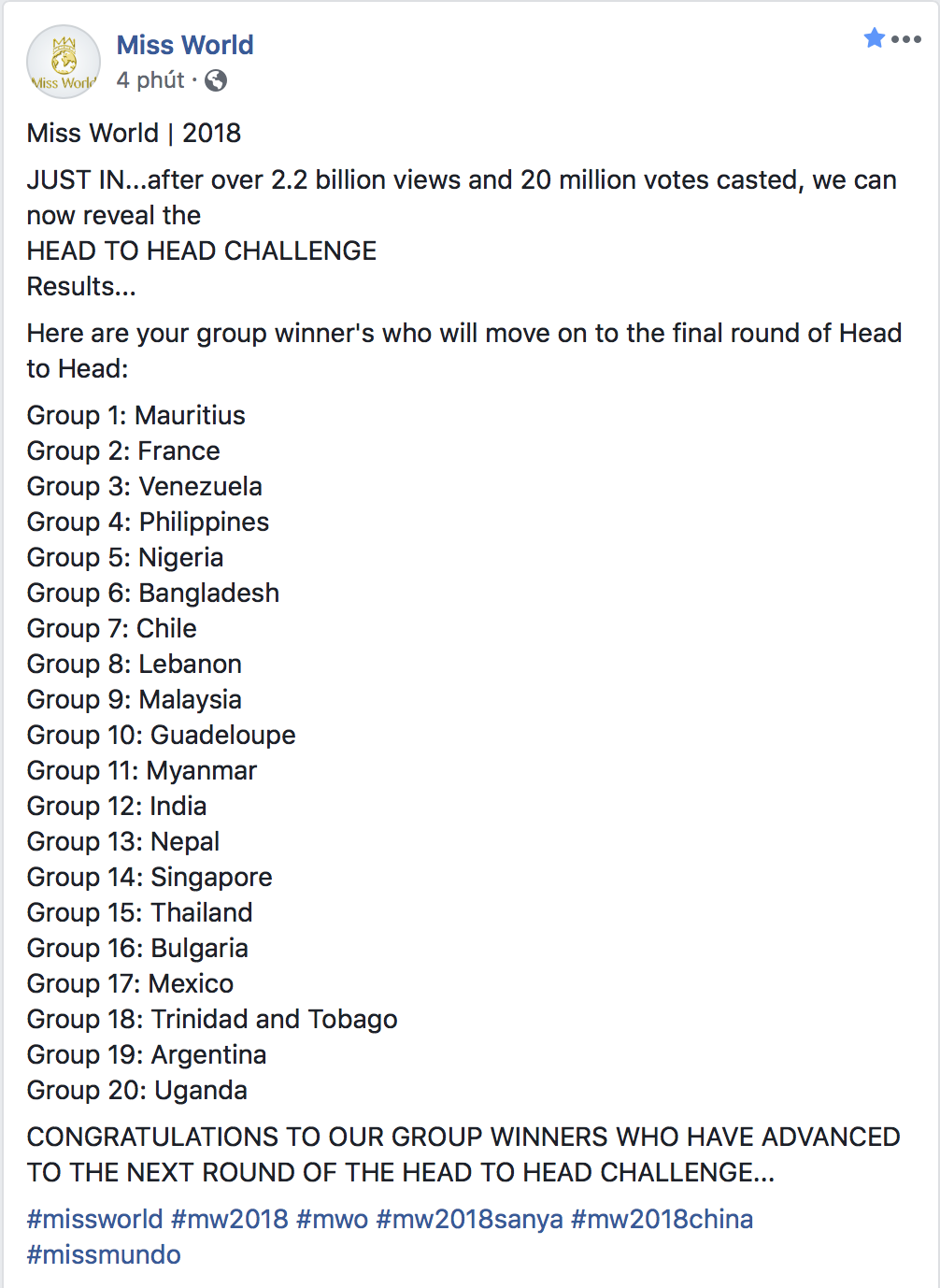The width and height of the screenshot is (940, 1288).
Task: Click the "HEAD TO HEAD CHALLENGE" heading text
Action: pyautogui.click(x=202, y=250)
